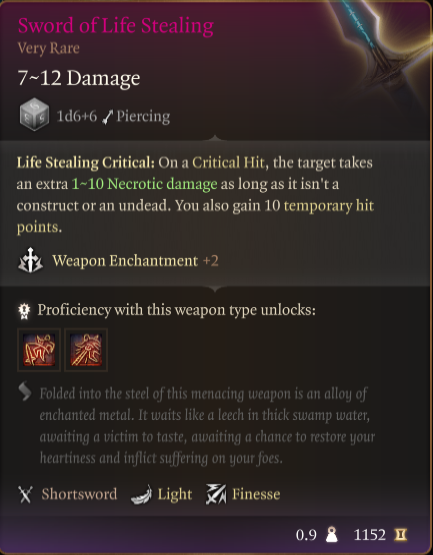Click the gold coin icon beside 1152
433x555 pixels.
[400, 534]
